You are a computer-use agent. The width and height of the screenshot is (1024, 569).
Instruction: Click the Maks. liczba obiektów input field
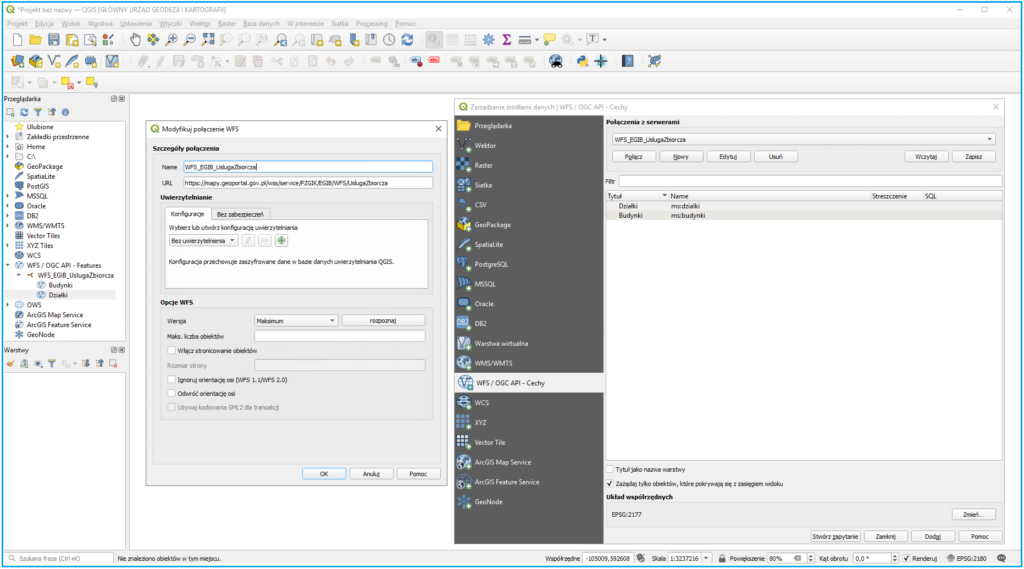(340, 336)
